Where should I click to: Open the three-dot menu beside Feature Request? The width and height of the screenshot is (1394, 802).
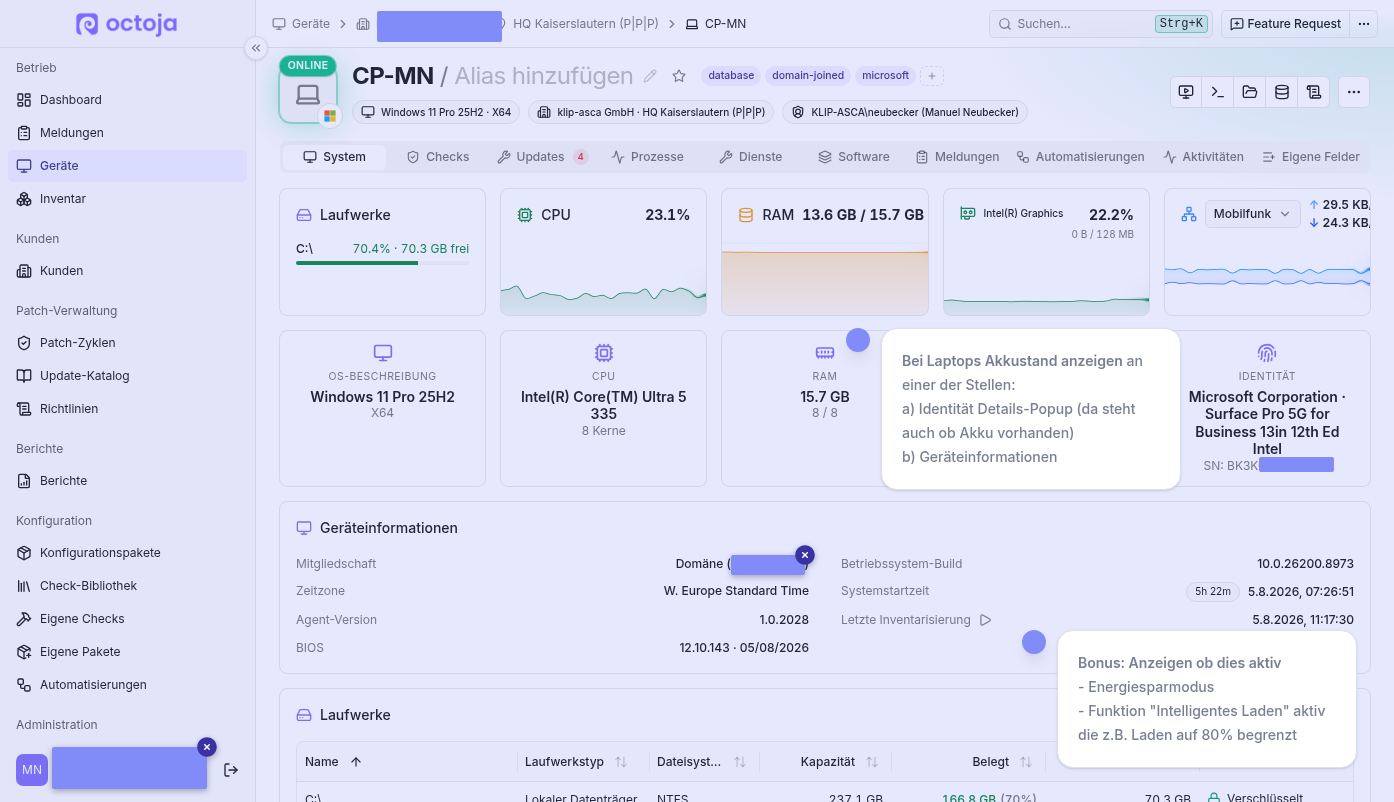[1363, 24]
